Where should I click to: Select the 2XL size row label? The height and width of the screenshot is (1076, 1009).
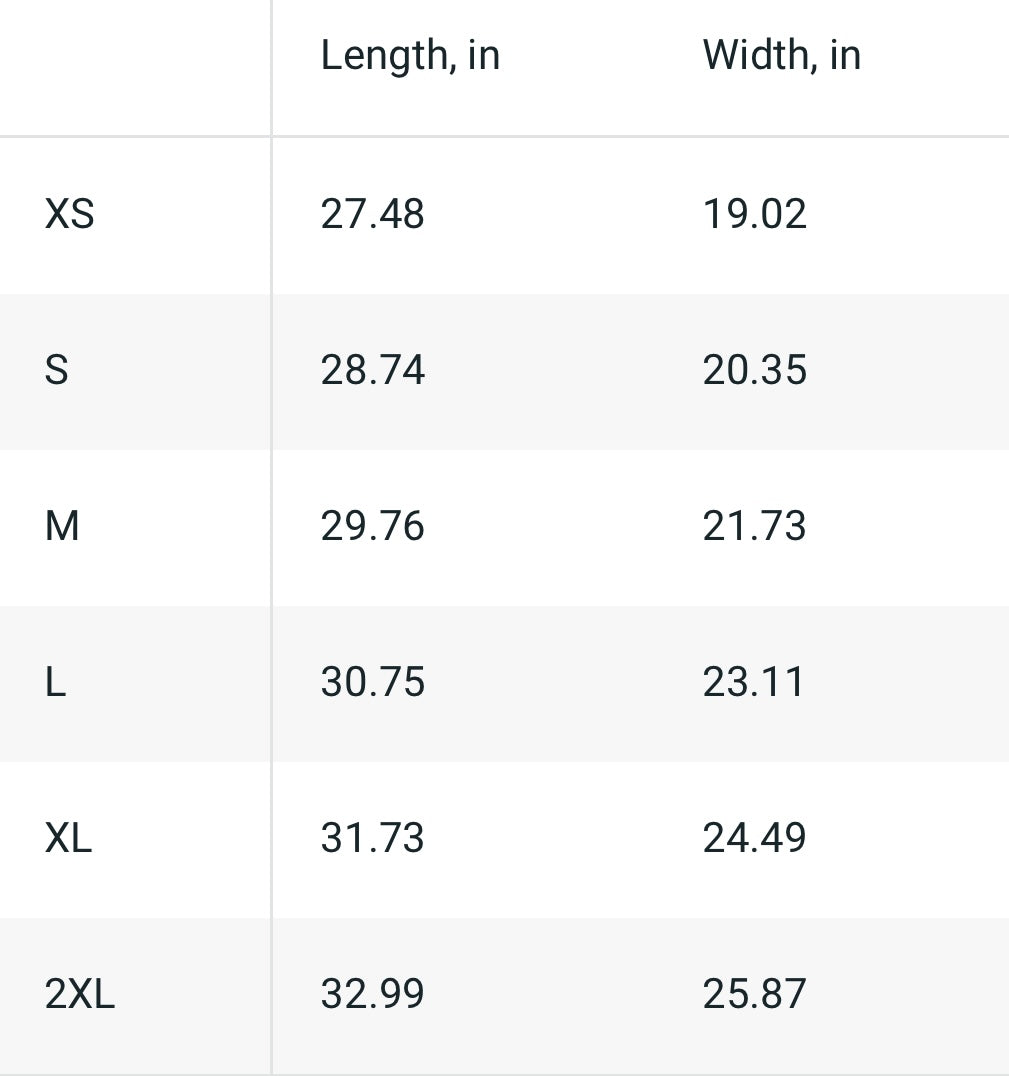[80, 994]
